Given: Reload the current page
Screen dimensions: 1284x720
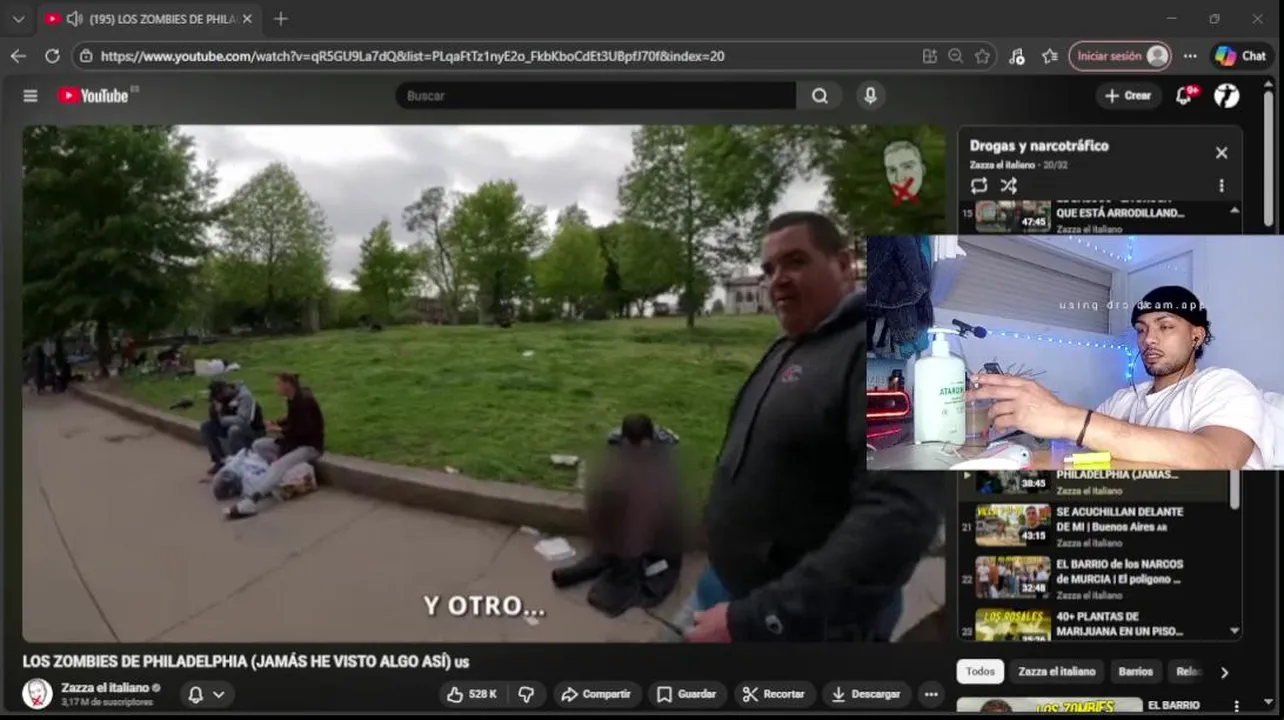Looking at the screenshot, I should [x=52, y=56].
